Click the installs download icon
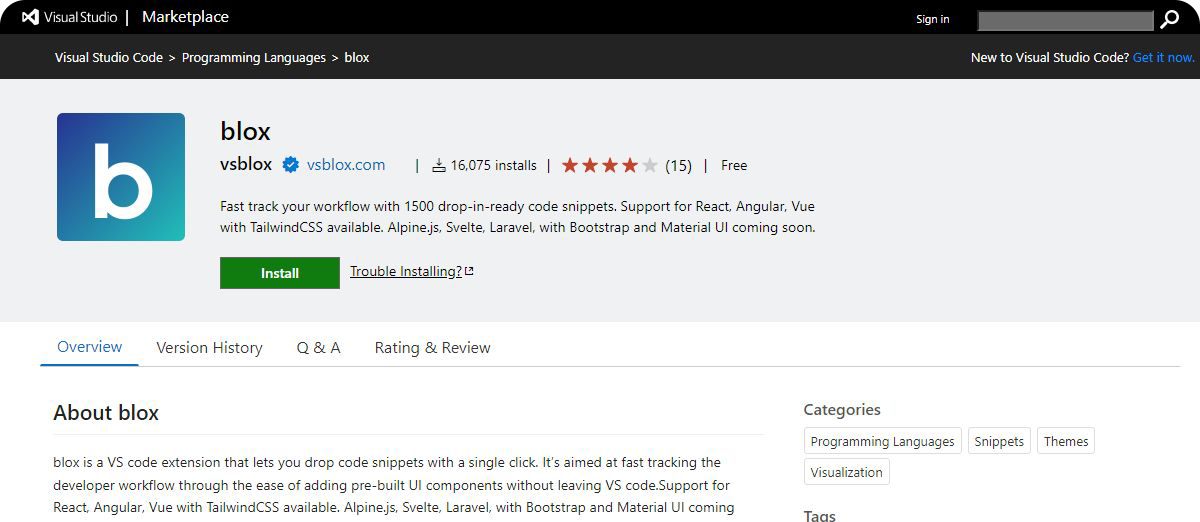Screen dimensions: 1200x522 coord(439,165)
